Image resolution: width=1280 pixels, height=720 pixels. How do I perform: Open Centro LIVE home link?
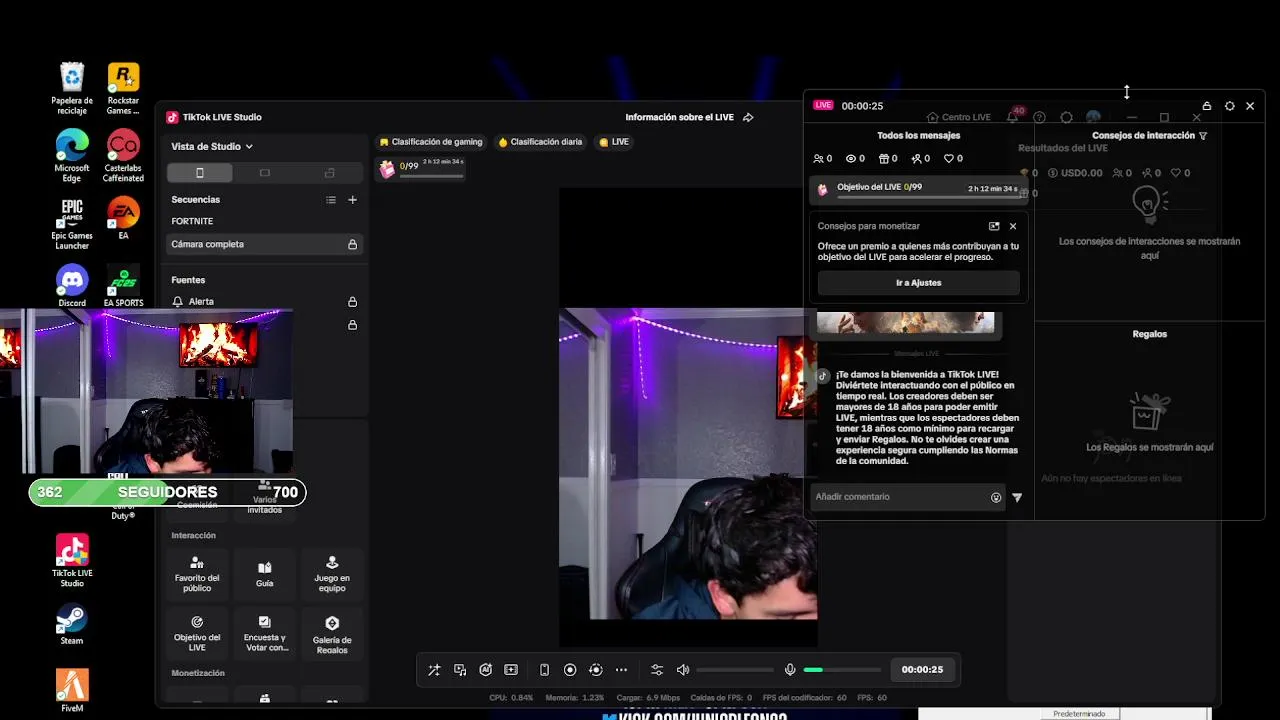coord(959,117)
